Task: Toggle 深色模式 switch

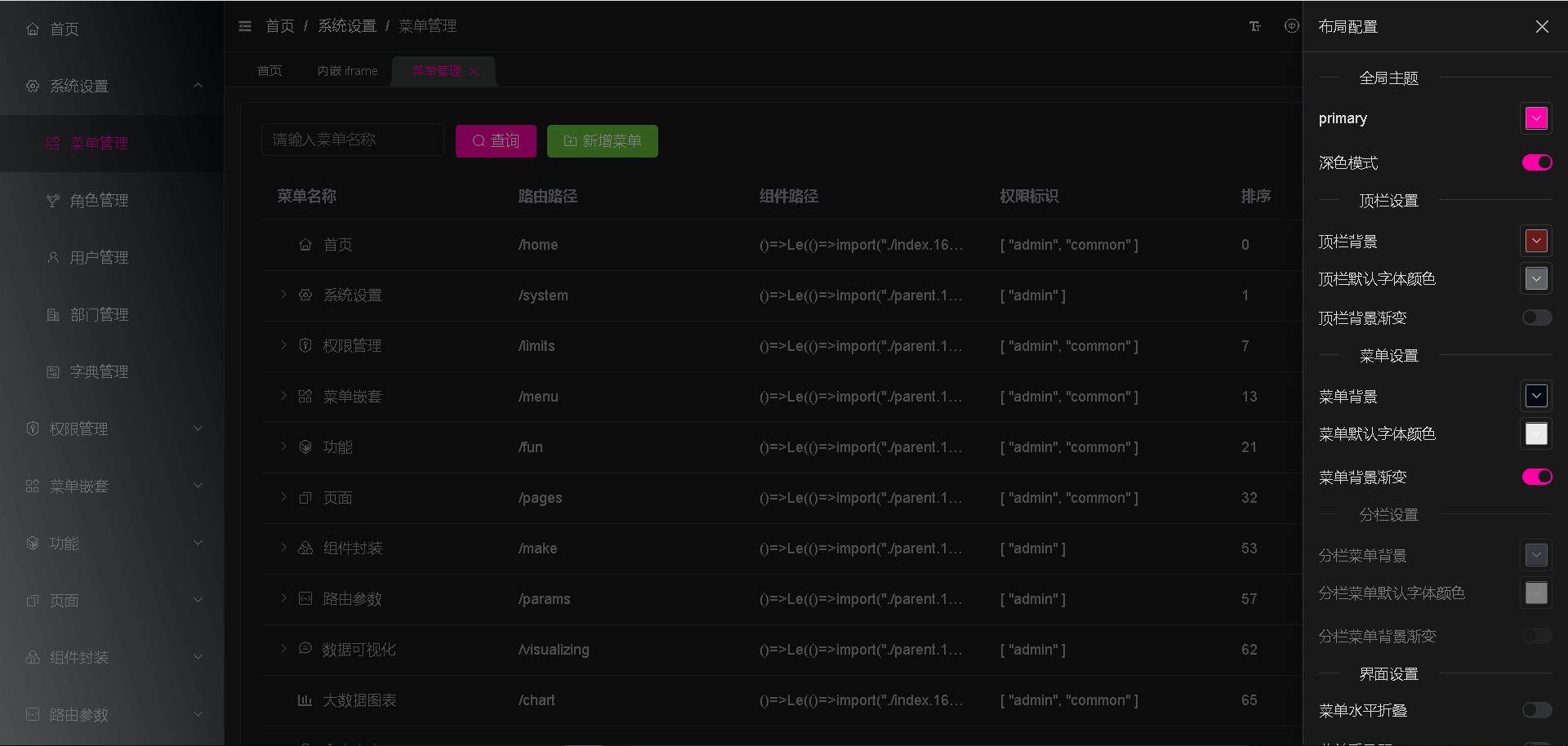Action: [x=1537, y=162]
